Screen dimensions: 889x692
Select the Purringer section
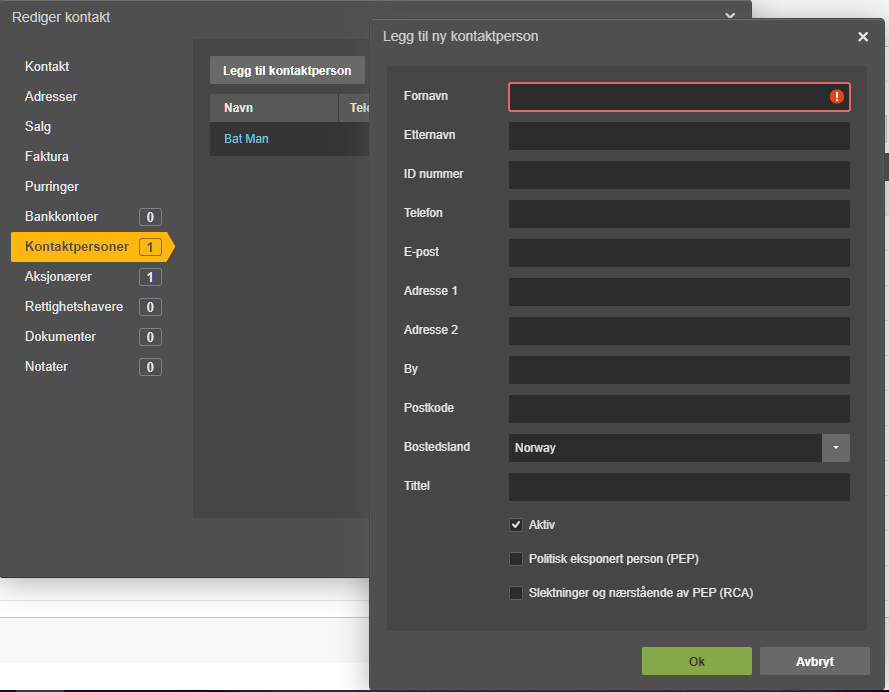pos(52,186)
